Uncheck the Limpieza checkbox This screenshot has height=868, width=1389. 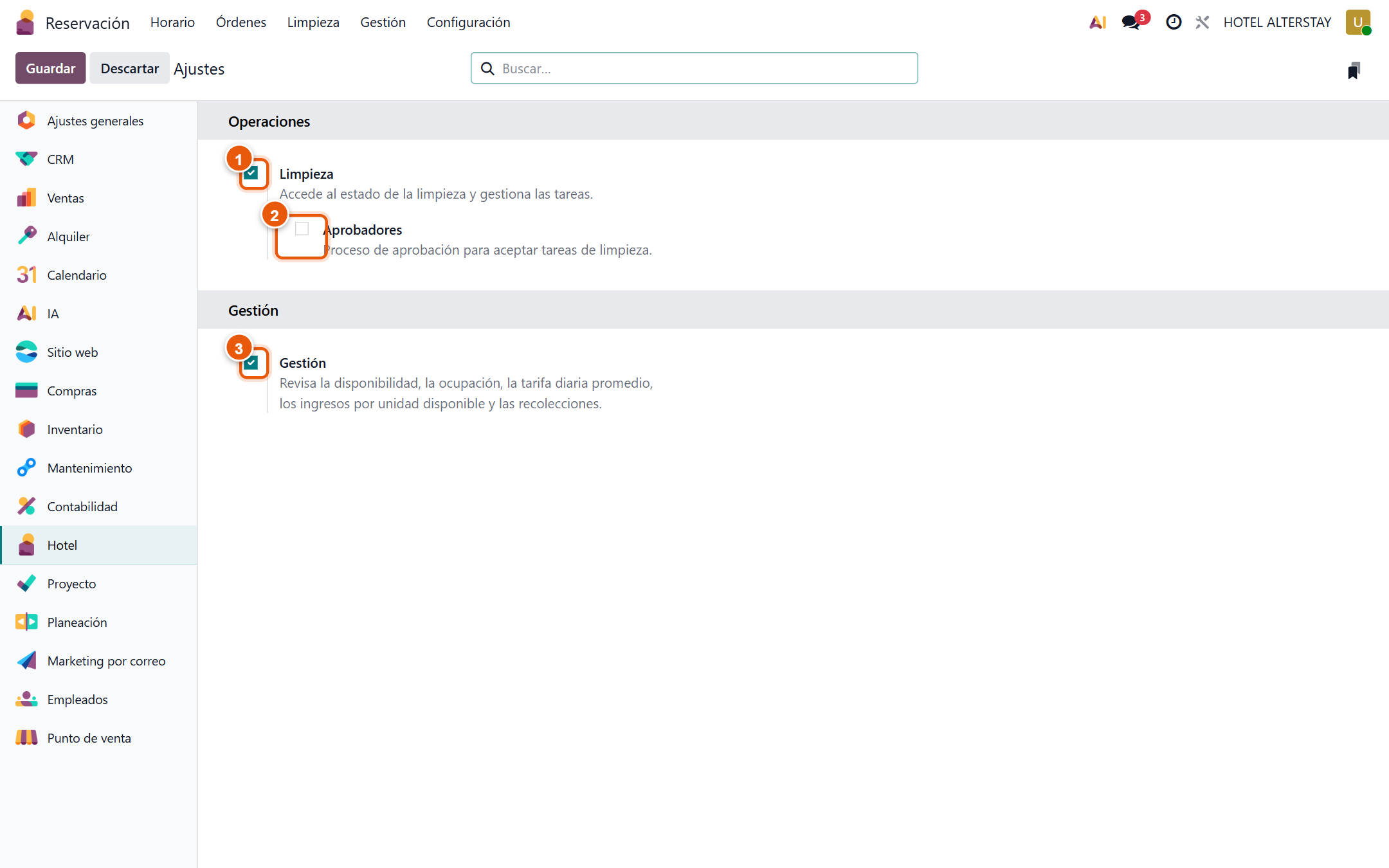click(251, 173)
